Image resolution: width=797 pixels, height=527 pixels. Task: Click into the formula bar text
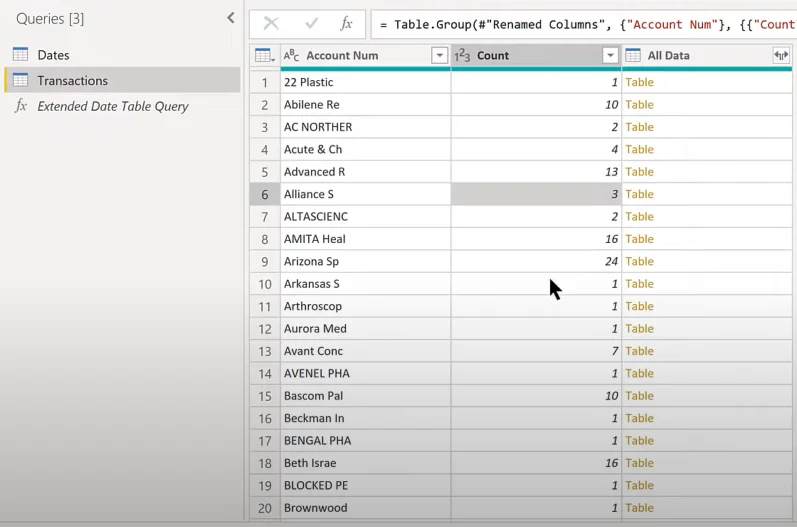(584, 24)
